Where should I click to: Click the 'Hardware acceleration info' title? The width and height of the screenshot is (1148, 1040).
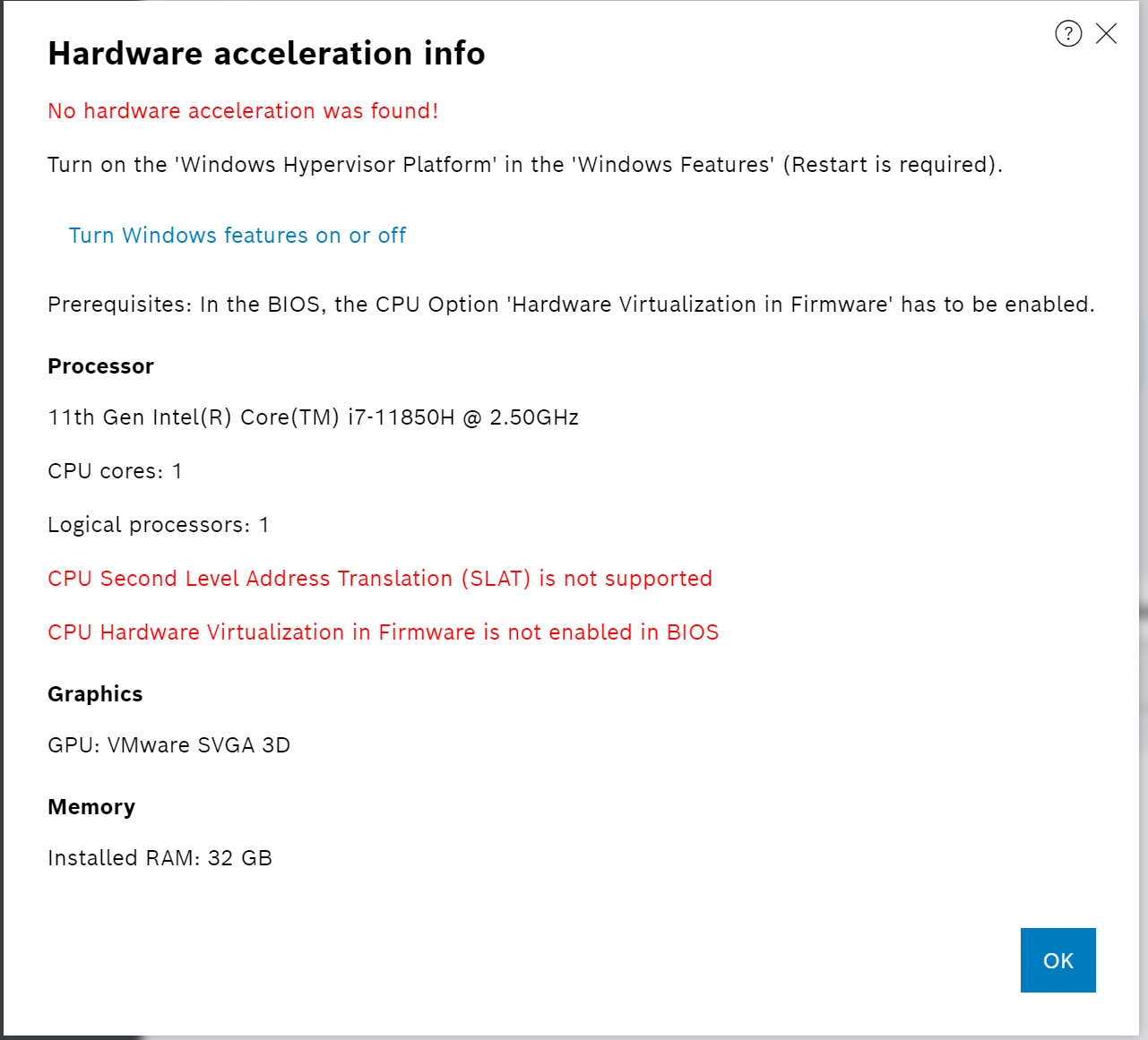266,54
